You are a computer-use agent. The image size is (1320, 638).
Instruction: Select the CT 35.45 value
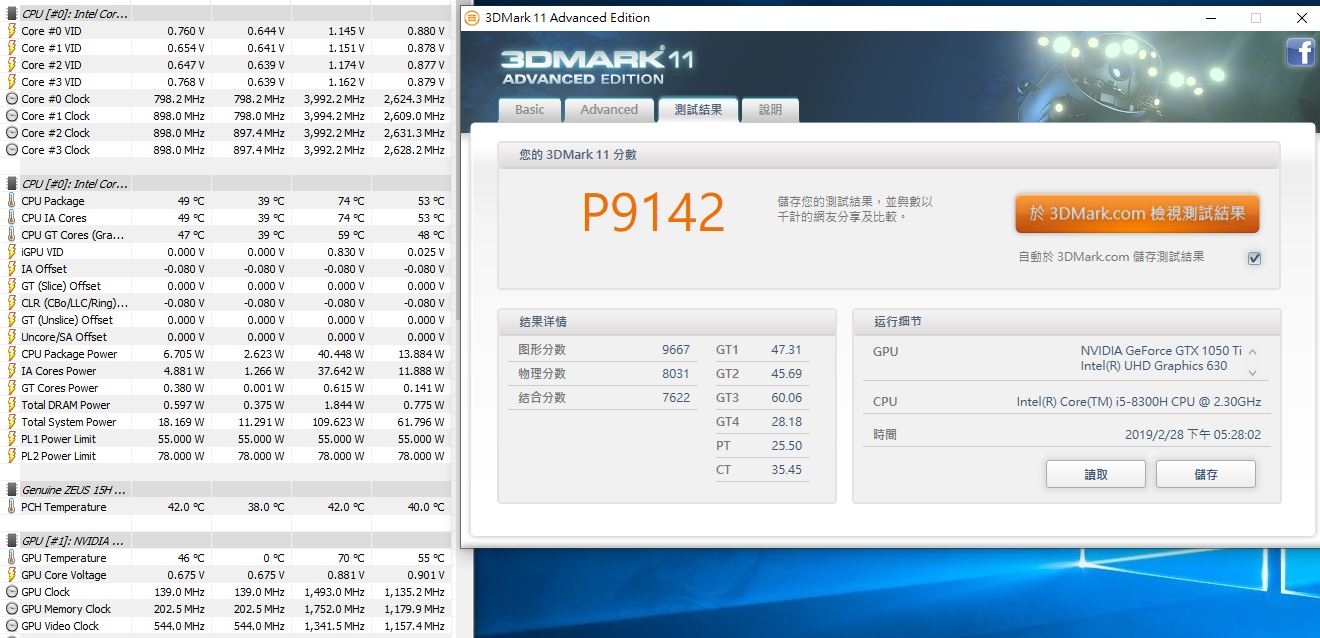pos(786,470)
